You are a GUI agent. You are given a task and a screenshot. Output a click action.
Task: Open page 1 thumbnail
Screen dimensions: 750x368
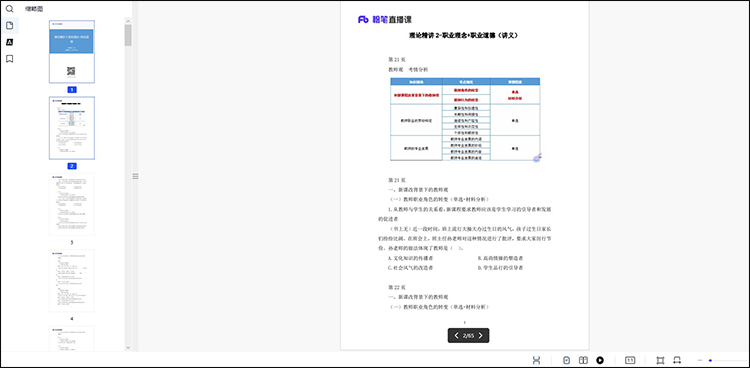(x=72, y=52)
